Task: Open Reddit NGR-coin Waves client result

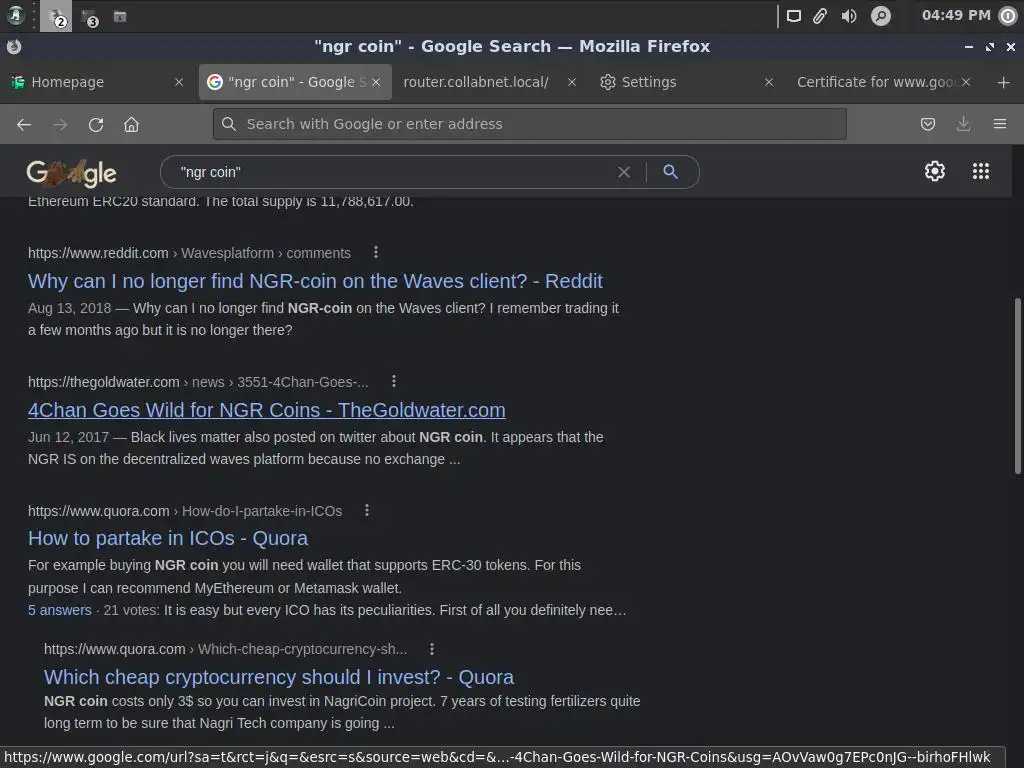Action: (315, 281)
